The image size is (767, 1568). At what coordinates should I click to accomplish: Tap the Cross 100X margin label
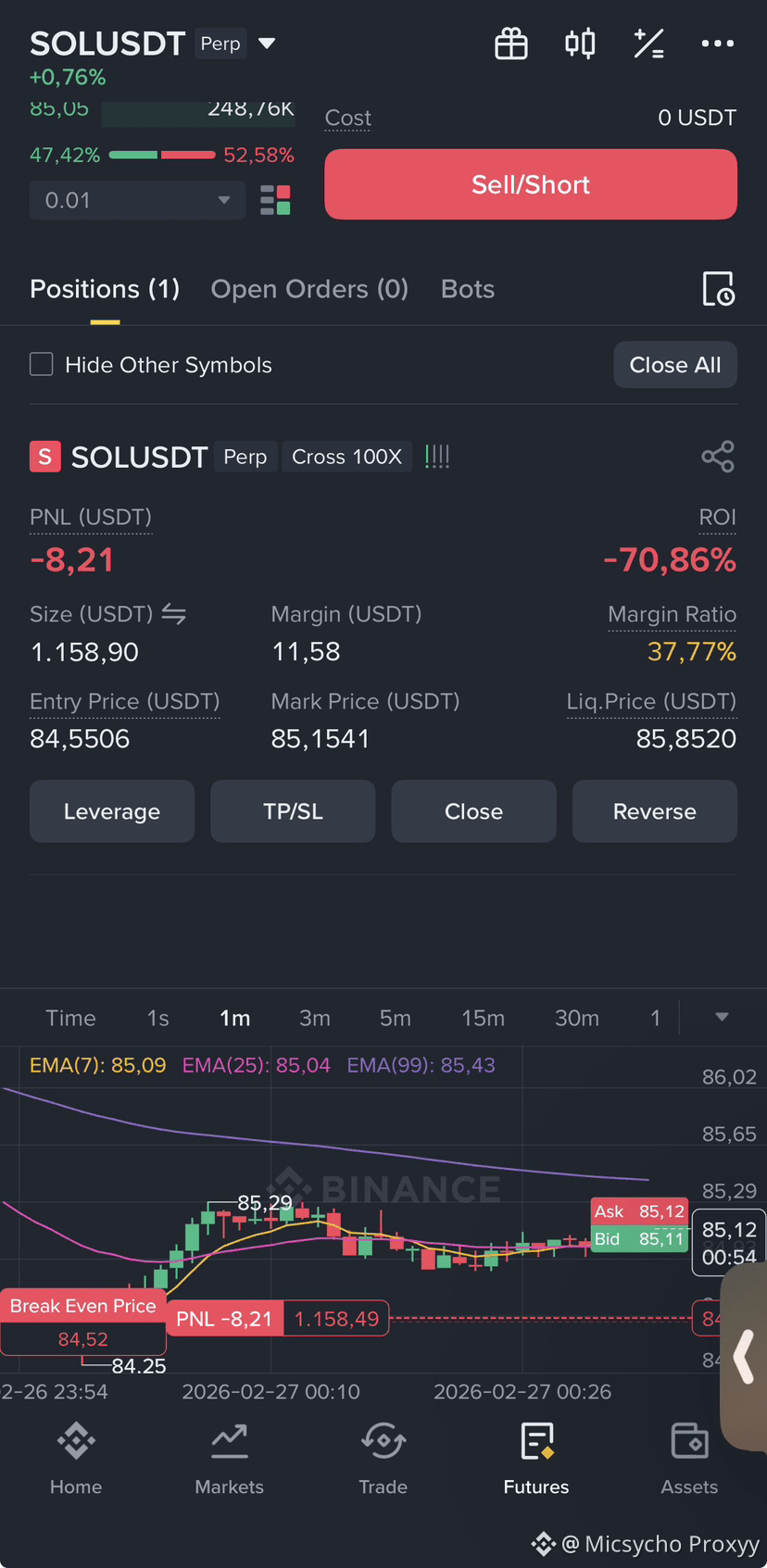[346, 457]
